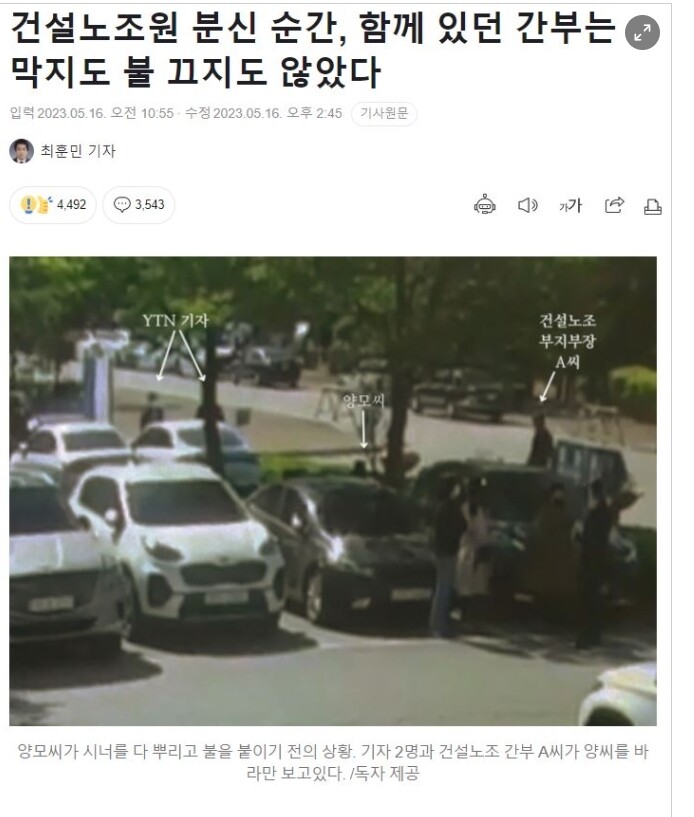The image size is (694, 817).
Task: Click the reaction emoji icon beside 4,492
Action: [x=36, y=204]
